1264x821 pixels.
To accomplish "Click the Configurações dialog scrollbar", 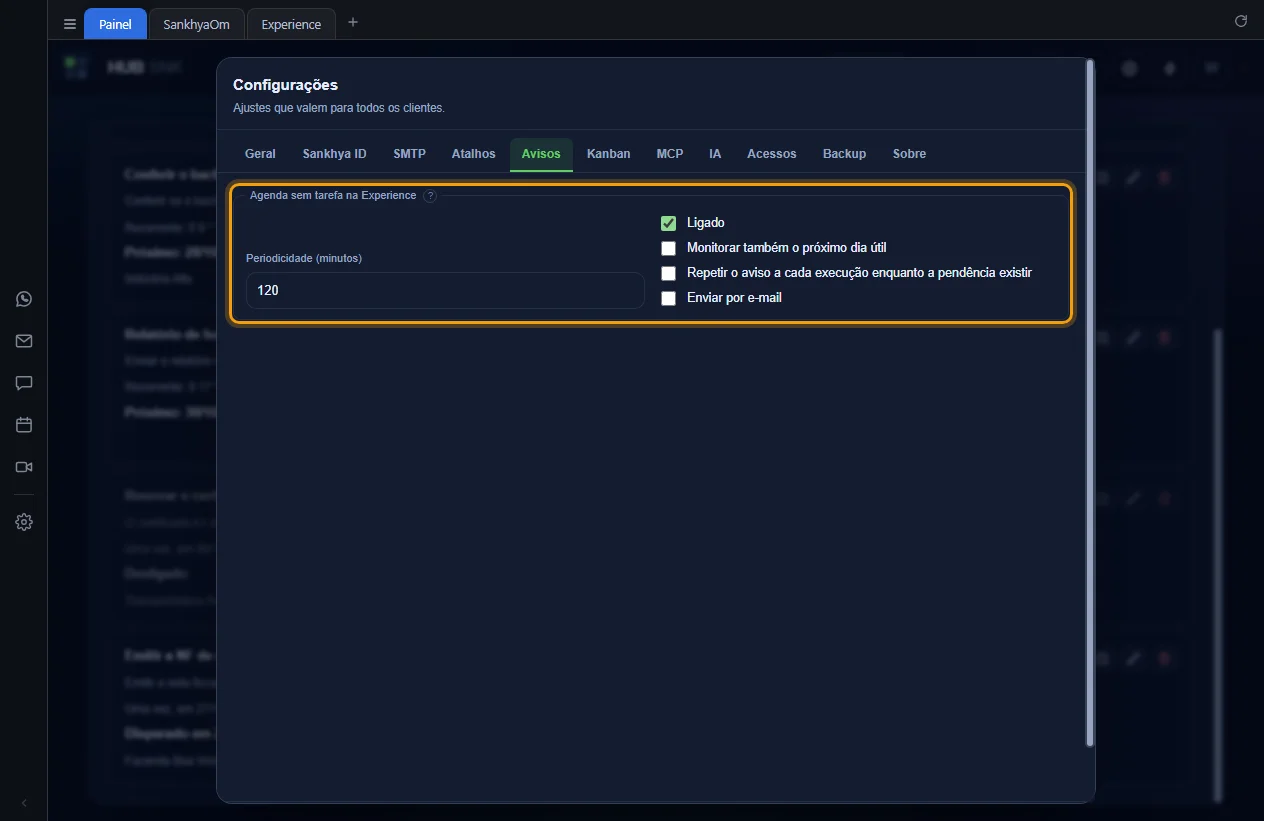I will click(1090, 402).
